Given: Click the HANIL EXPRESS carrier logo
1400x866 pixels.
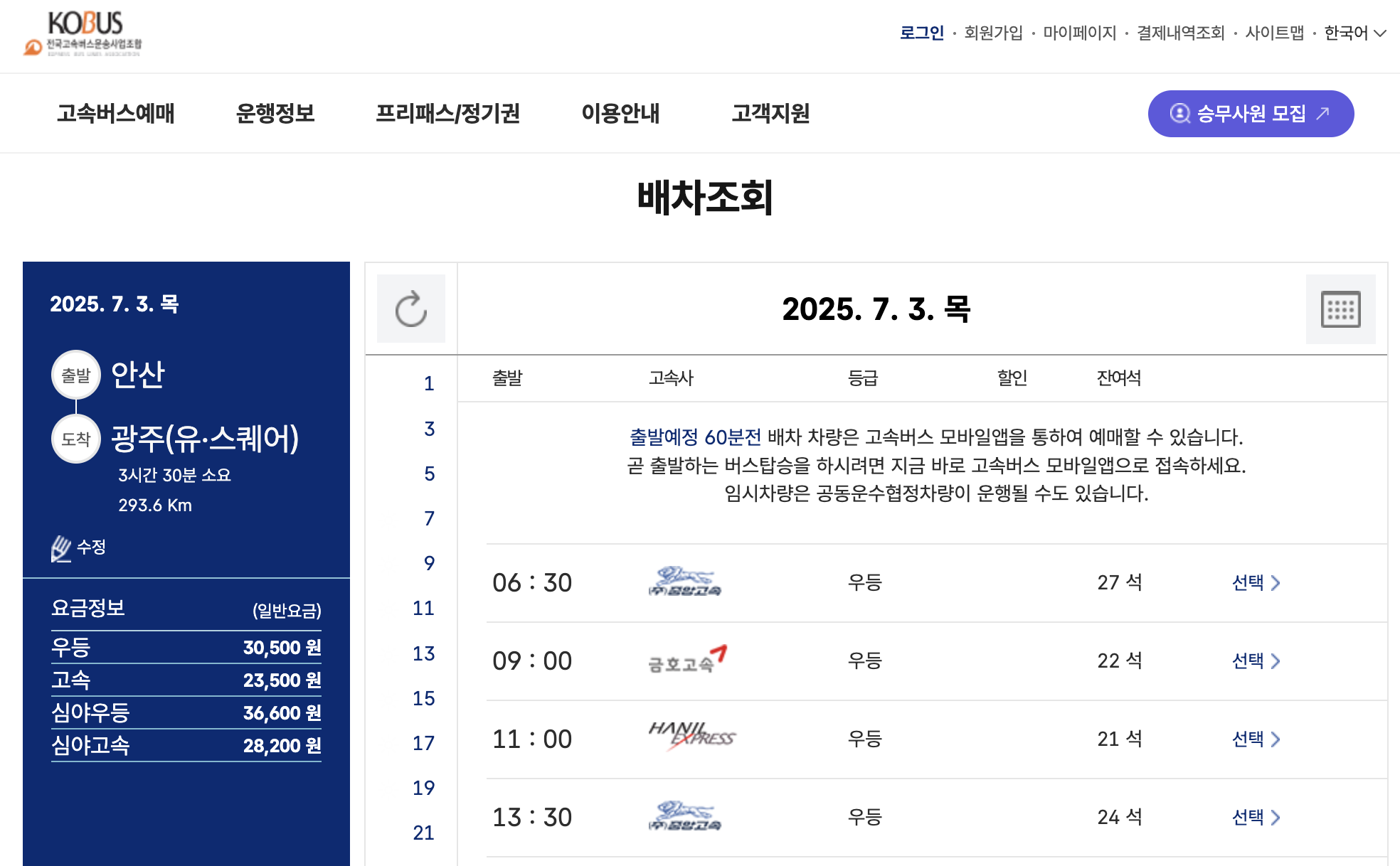Looking at the screenshot, I should [x=691, y=737].
